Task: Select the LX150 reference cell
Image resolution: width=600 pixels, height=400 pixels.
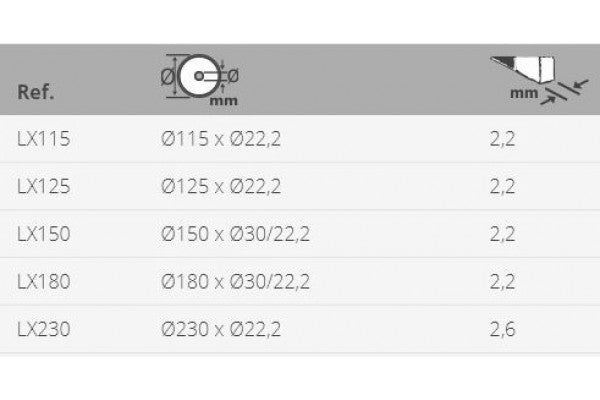Action: 43,235
